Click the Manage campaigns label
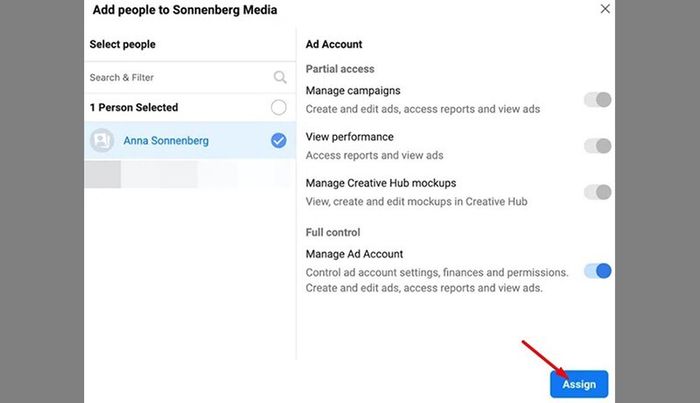Viewport: 700px width, 403px height. click(x=353, y=91)
